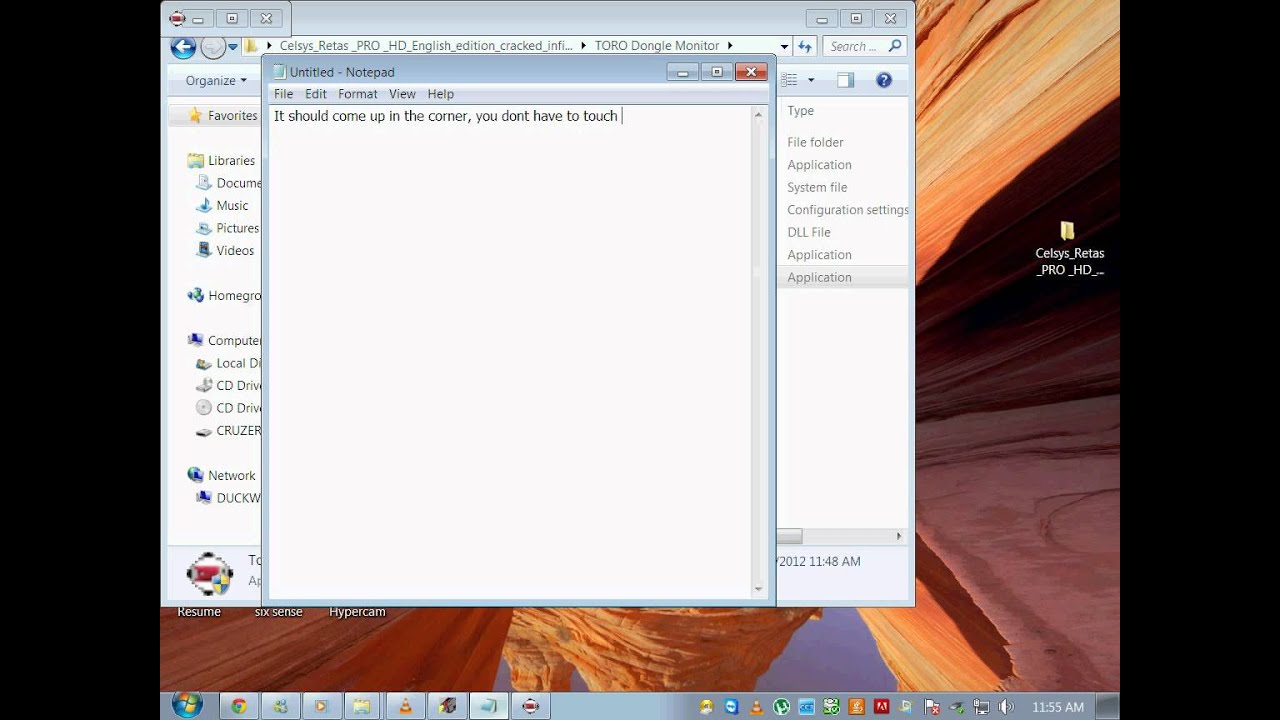Open the File Explorer taskbar button
Screen dimensions: 1280x720
361,706
